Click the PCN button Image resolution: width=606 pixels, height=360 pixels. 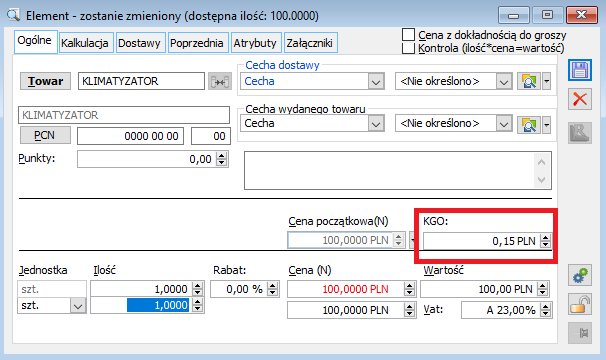(x=45, y=135)
